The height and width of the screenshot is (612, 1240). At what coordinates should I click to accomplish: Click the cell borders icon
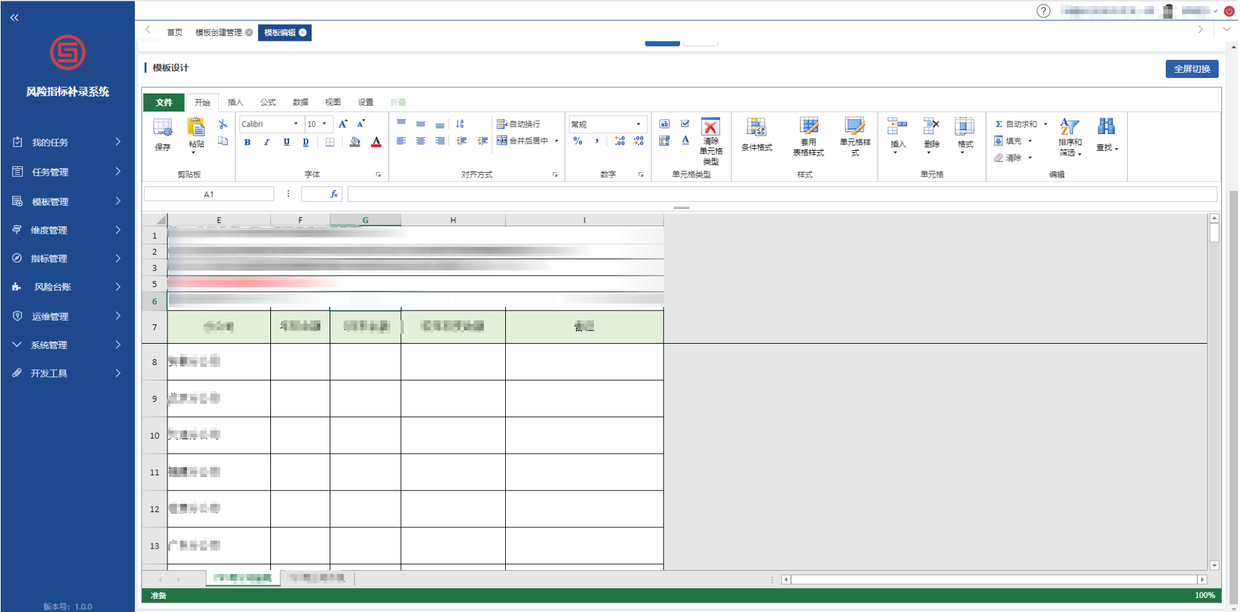coord(330,142)
